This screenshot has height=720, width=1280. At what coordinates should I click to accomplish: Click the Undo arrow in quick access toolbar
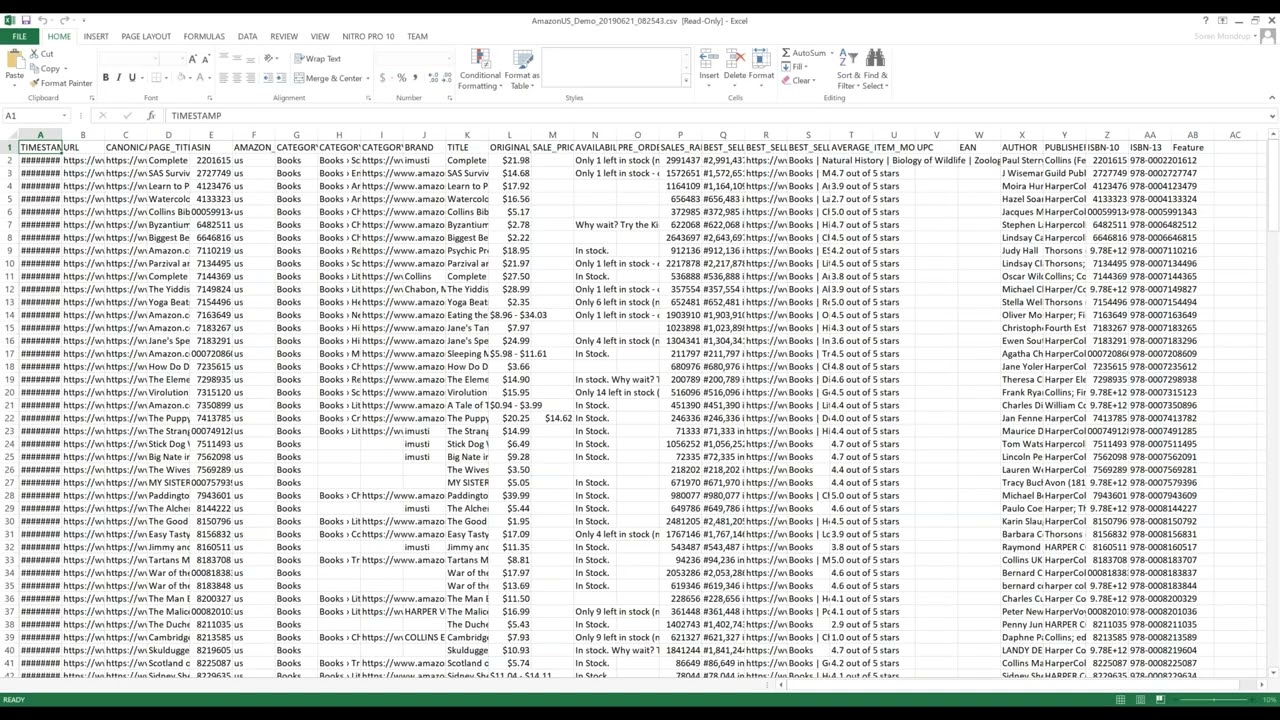pos(43,20)
